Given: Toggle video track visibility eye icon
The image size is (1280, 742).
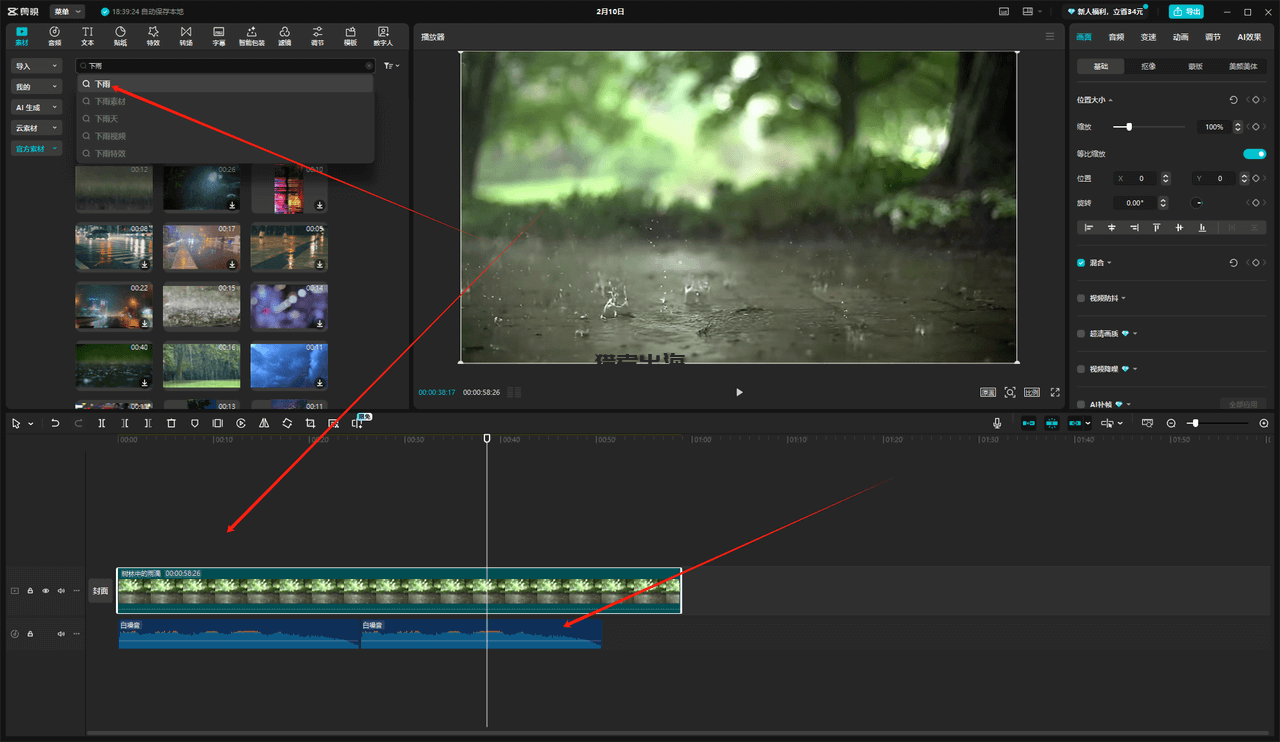Looking at the screenshot, I should (45, 591).
